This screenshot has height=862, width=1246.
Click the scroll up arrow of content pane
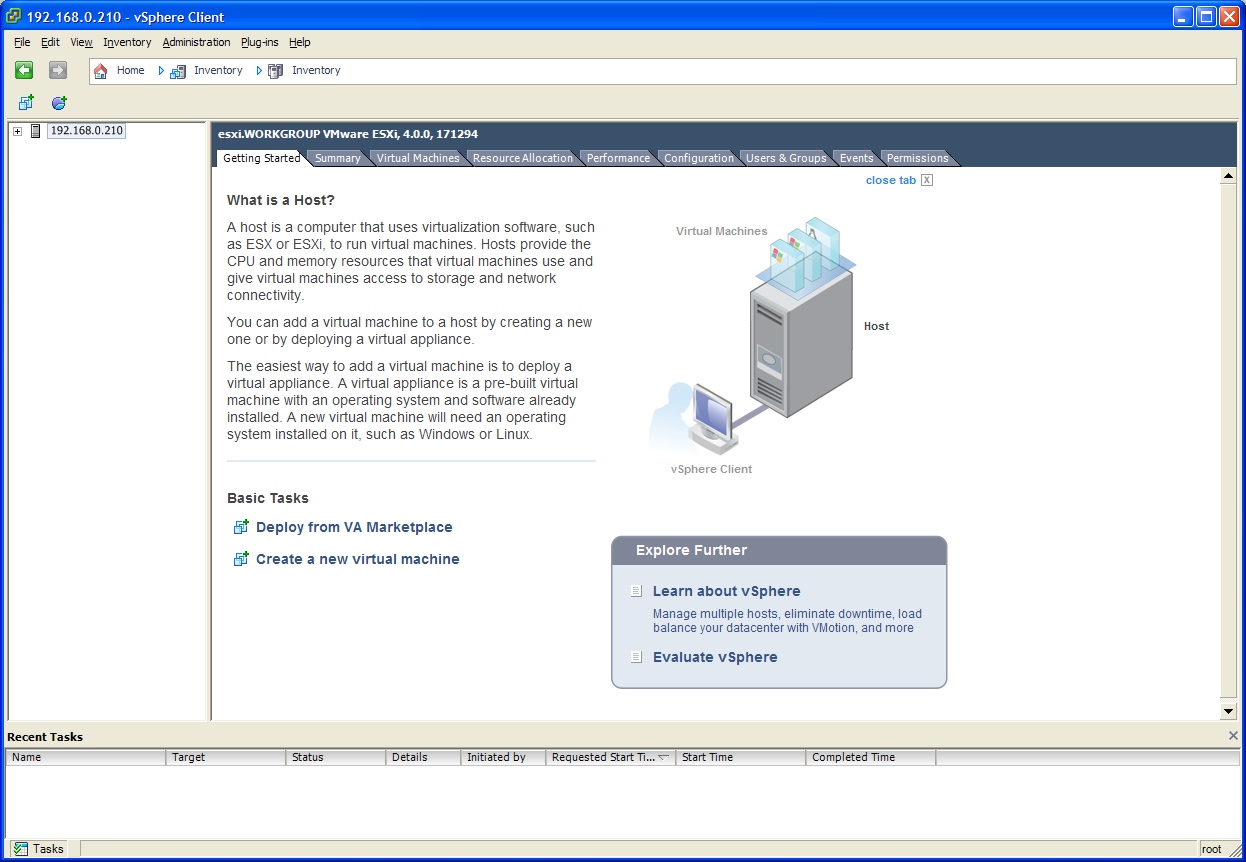(x=1229, y=177)
